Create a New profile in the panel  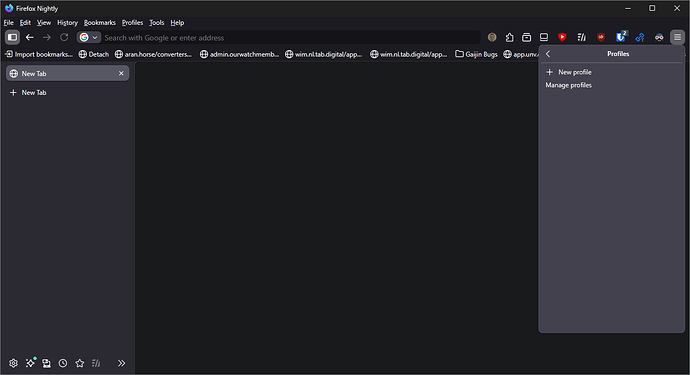tap(611, 72)
